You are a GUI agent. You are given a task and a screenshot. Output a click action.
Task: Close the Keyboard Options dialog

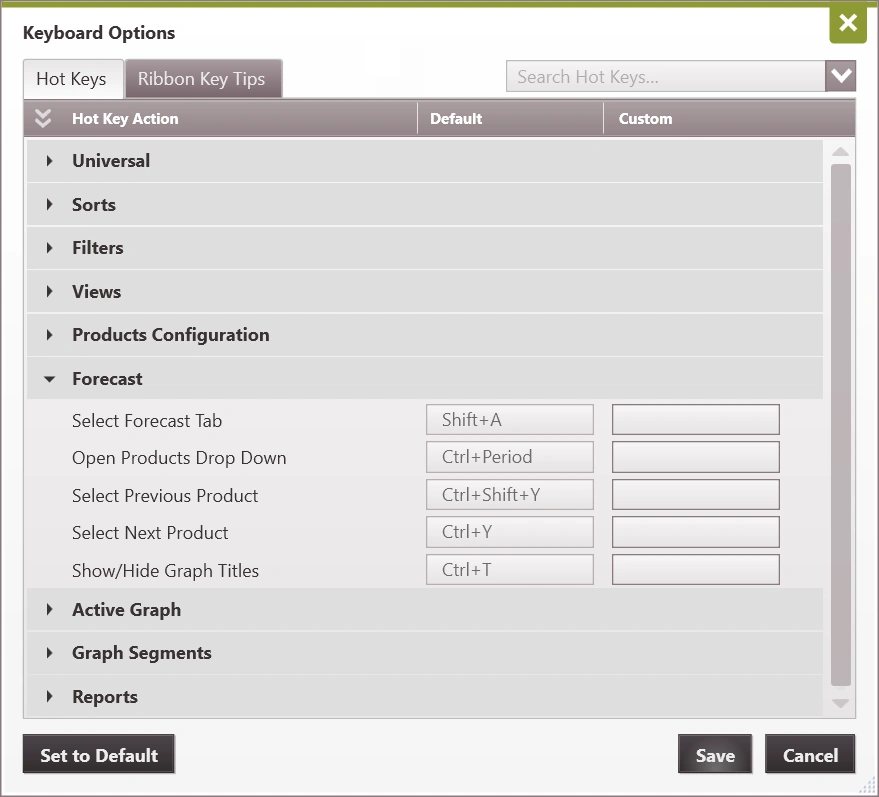click(x=847, y=24)
